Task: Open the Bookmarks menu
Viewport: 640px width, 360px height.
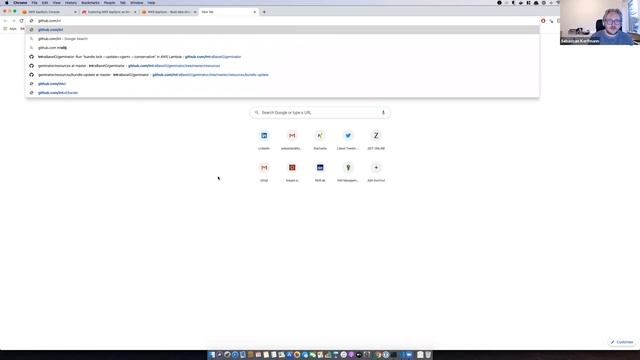Action: [x=90, y=3]
